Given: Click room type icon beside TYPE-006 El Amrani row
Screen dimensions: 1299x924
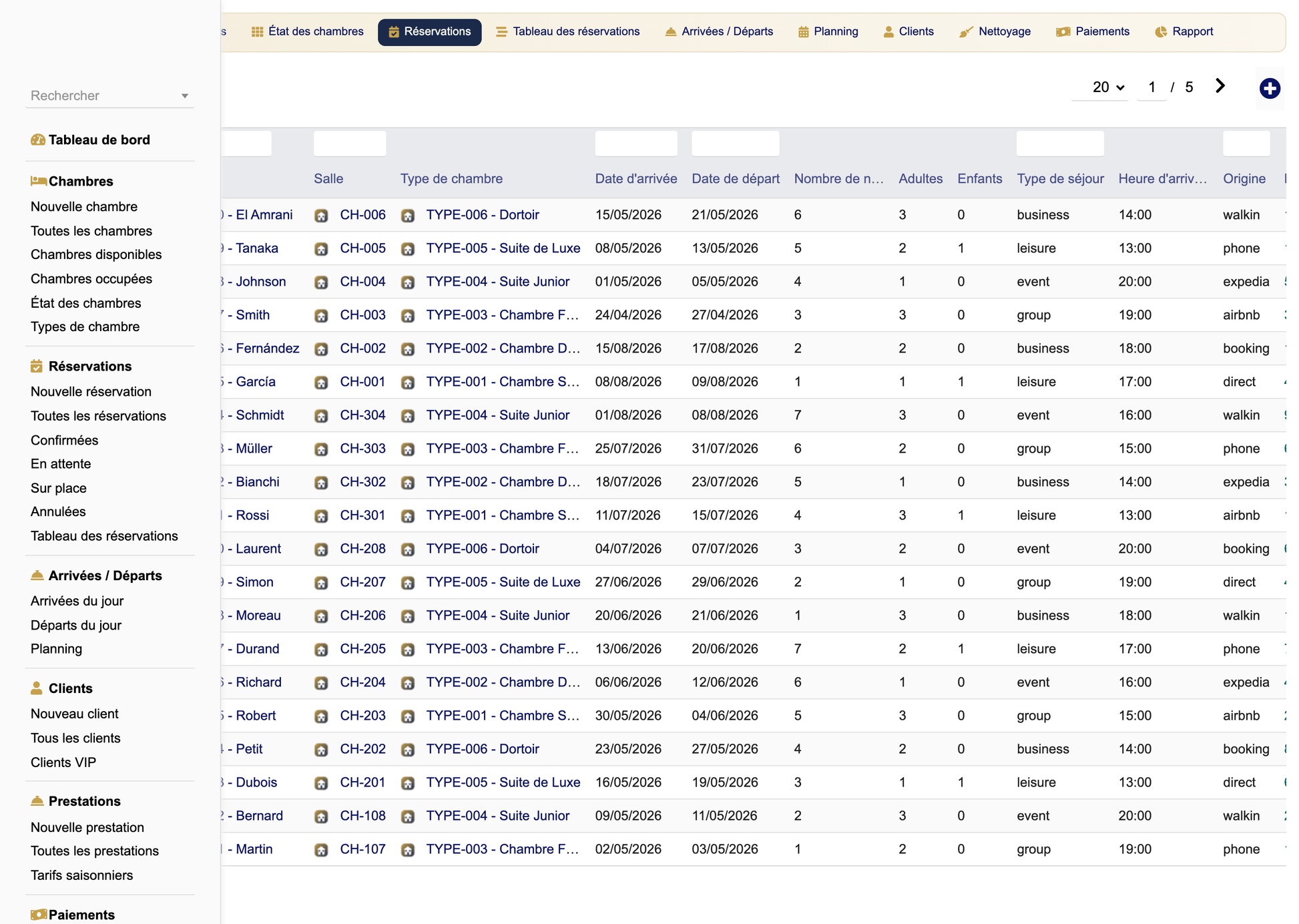Looking at the screenshot, I should pyautogui.click(x=408, y=216).
